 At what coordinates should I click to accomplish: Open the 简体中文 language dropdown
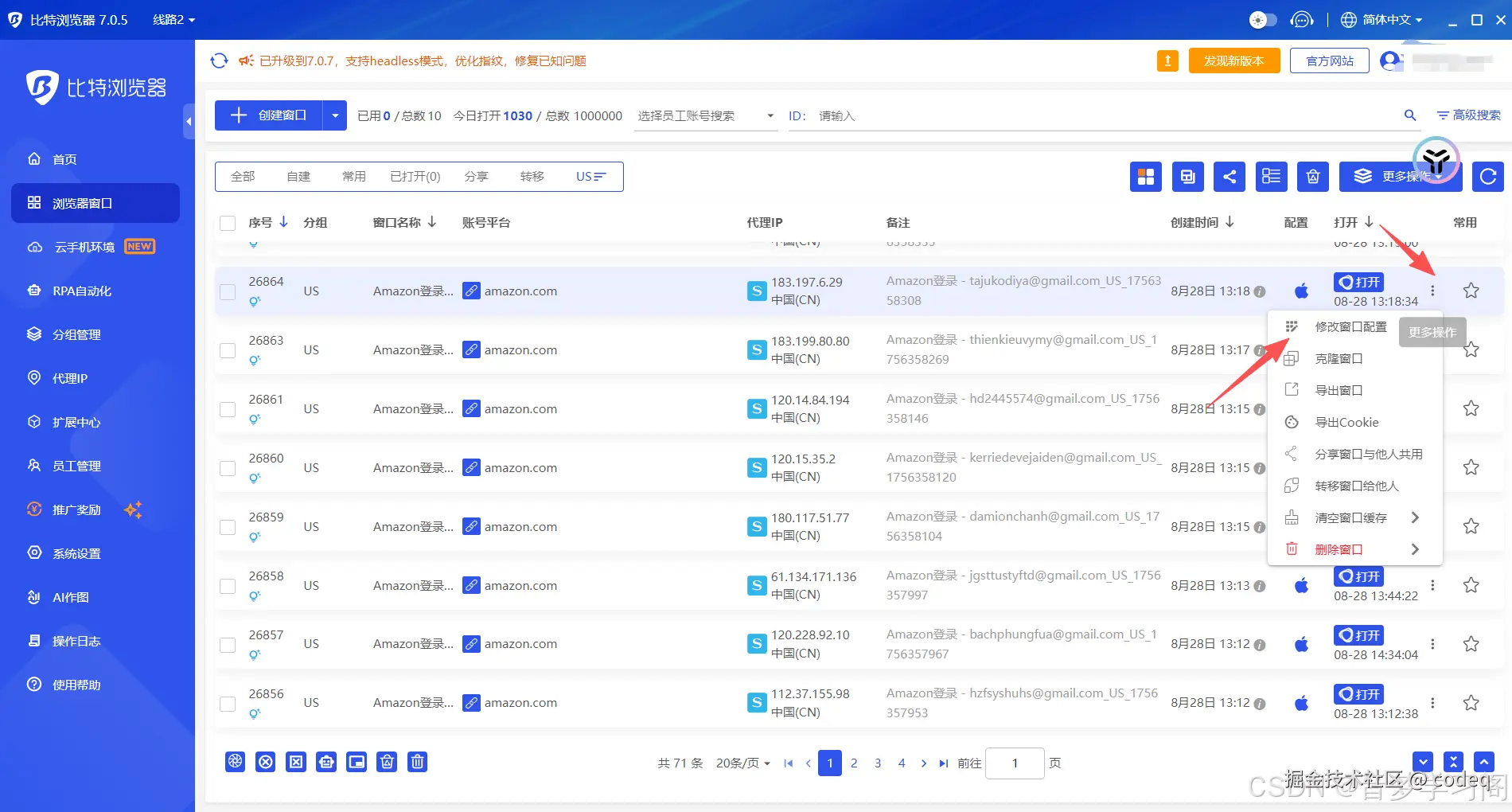coord(1381,20)
